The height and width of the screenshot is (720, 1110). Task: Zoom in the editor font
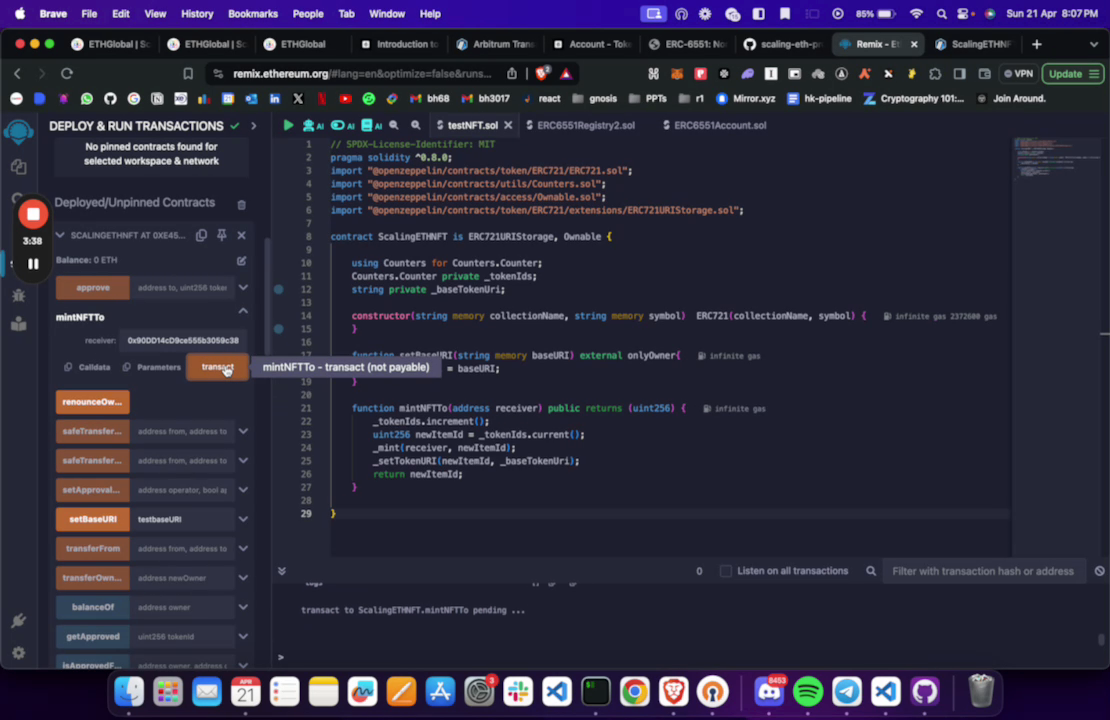(416, 125)
